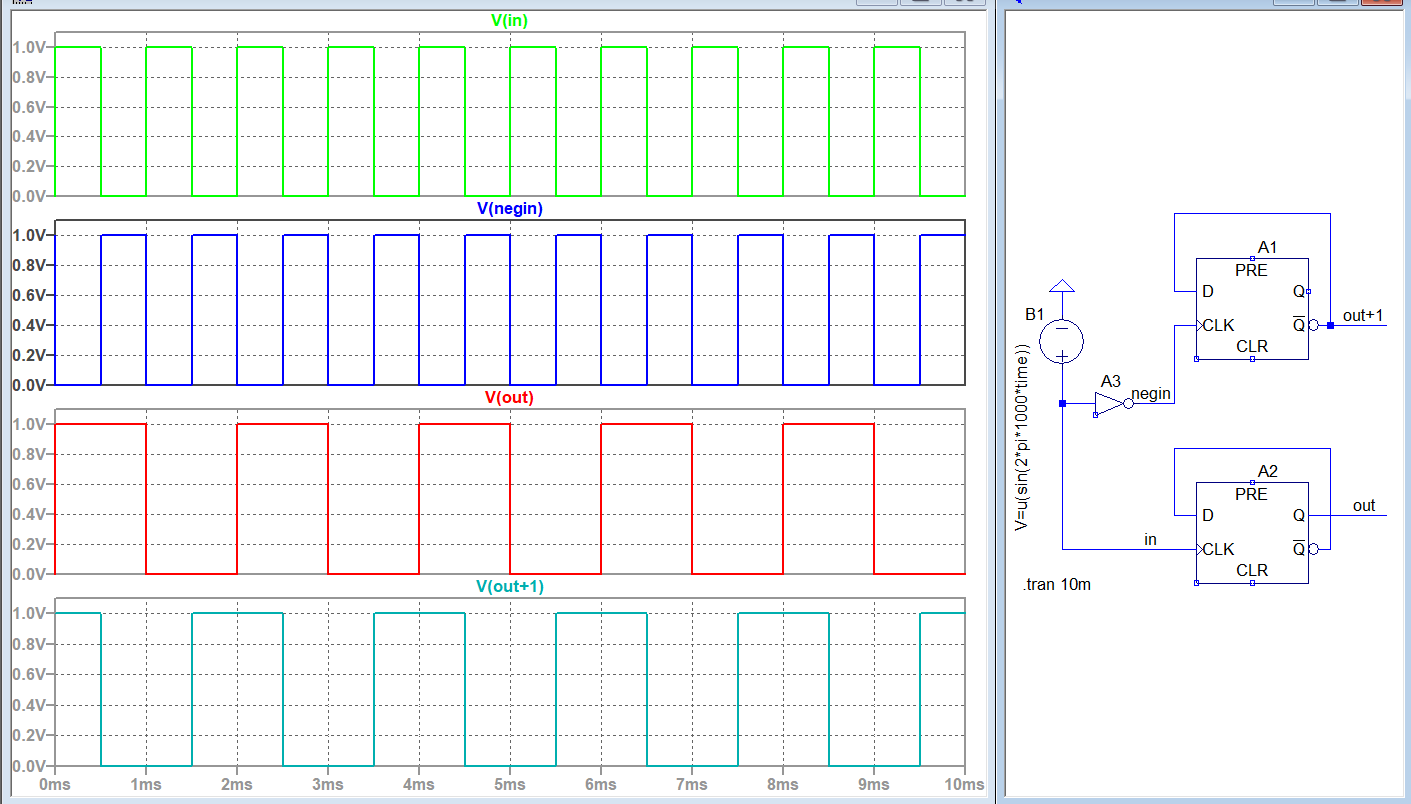Click the inverted Q output bubble on A2

pyautogui.click(x=1314, y=549)
